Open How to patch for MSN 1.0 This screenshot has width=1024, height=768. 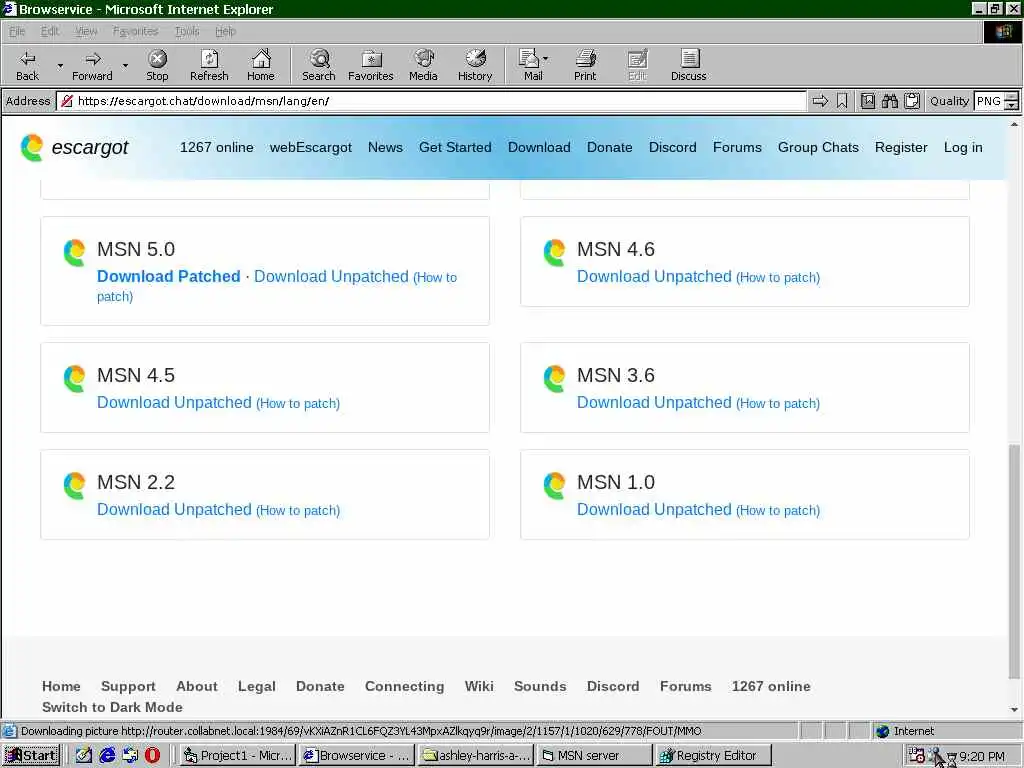pyautogui.click(x=778, y=511)
